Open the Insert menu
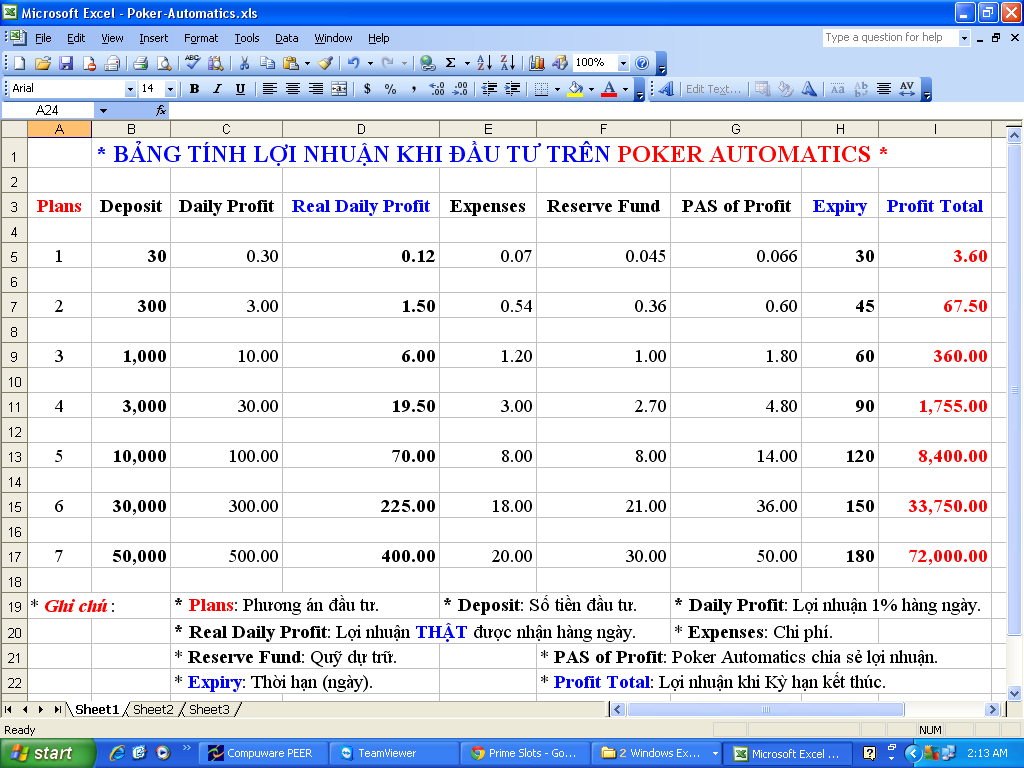The width and height of the screenshot is (1024, 768). (153, 38)
